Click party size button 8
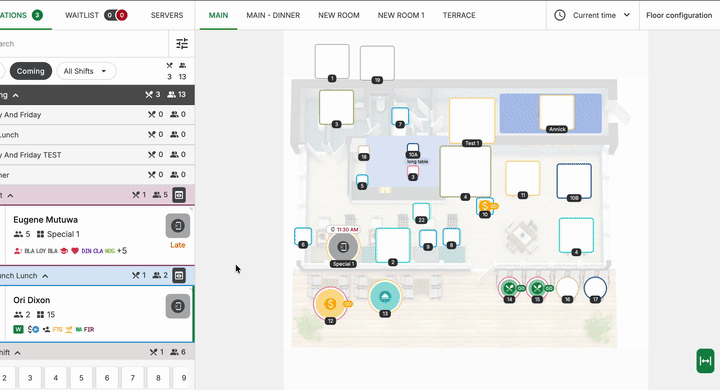The height and width of the screenshot is (390, 720). 158,378
